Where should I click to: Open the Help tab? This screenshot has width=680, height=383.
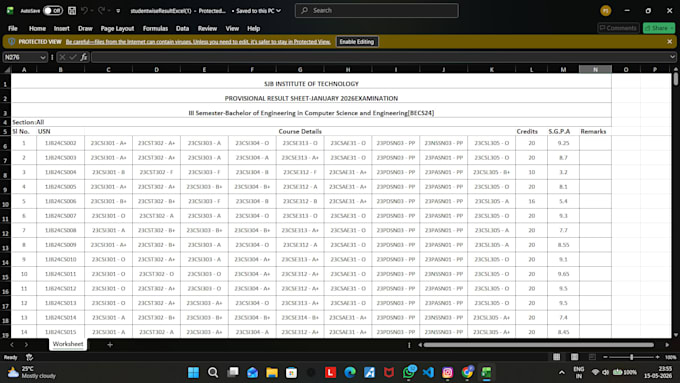pos(253,28)
